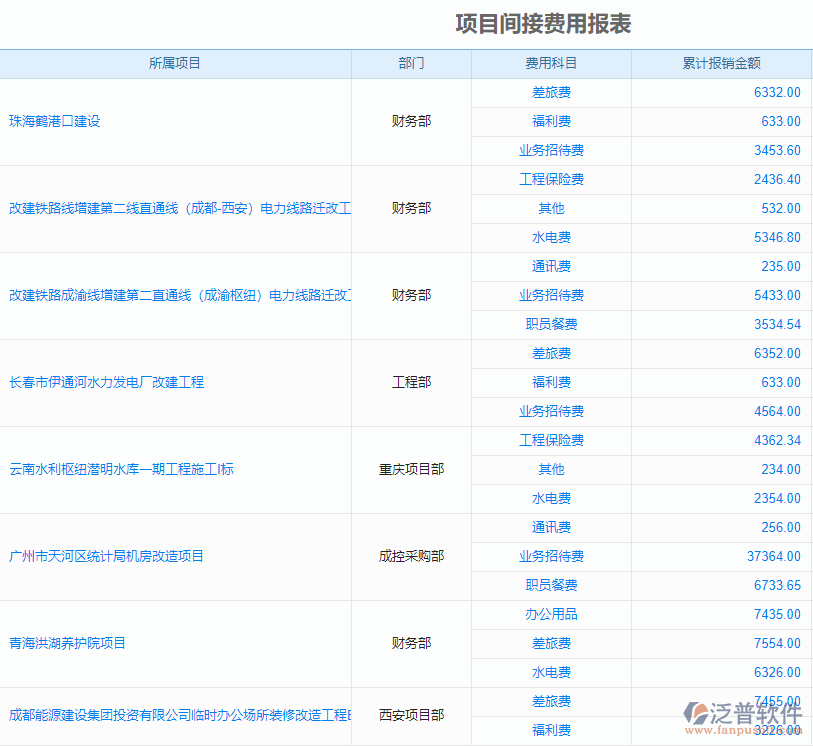Click the 累计报销金额 column header
This screenshot has height=746, width=813.
(721, 63)
